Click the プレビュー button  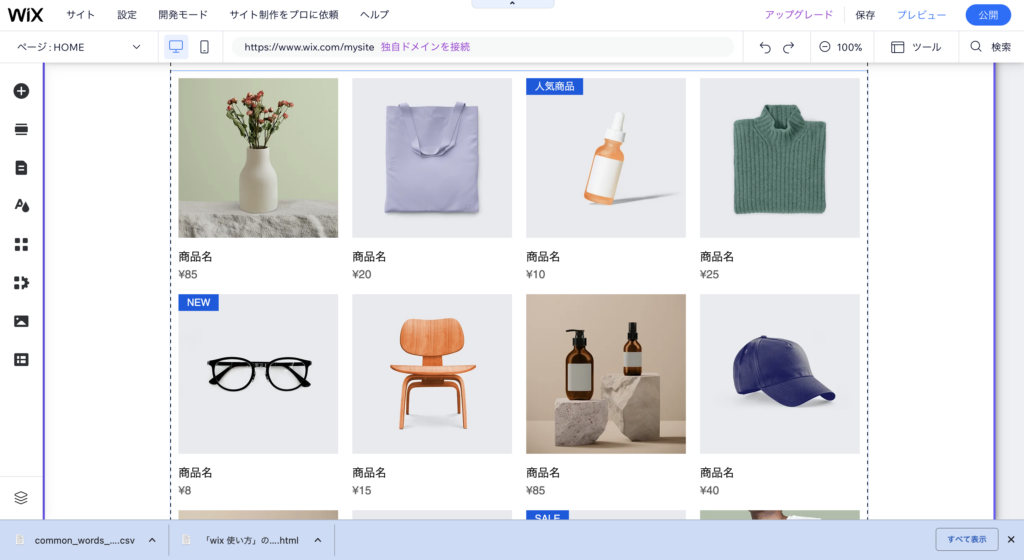(x=921, y=14)
